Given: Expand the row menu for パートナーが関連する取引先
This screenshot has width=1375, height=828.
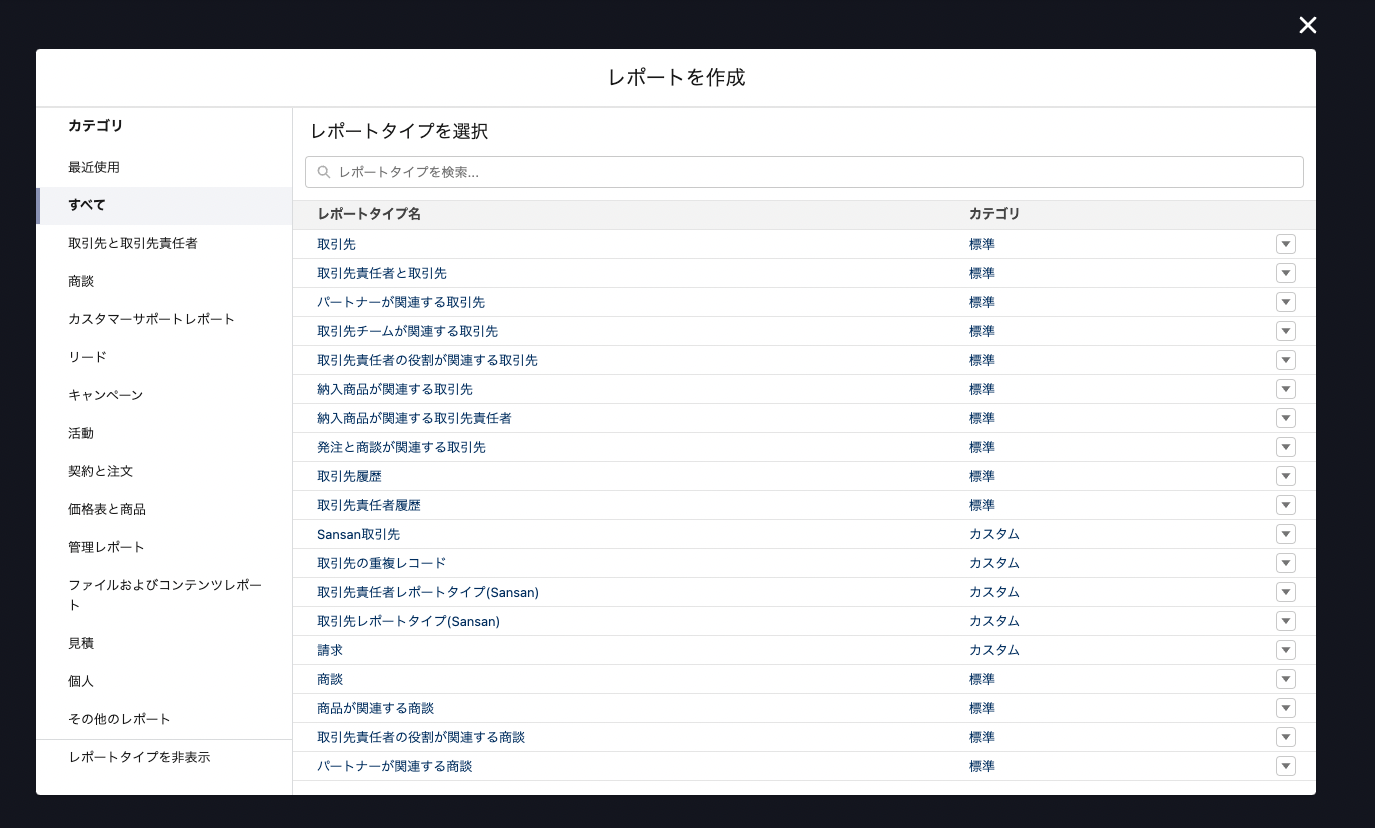Looking at the screenshot, I should [x=1286, y=302].
